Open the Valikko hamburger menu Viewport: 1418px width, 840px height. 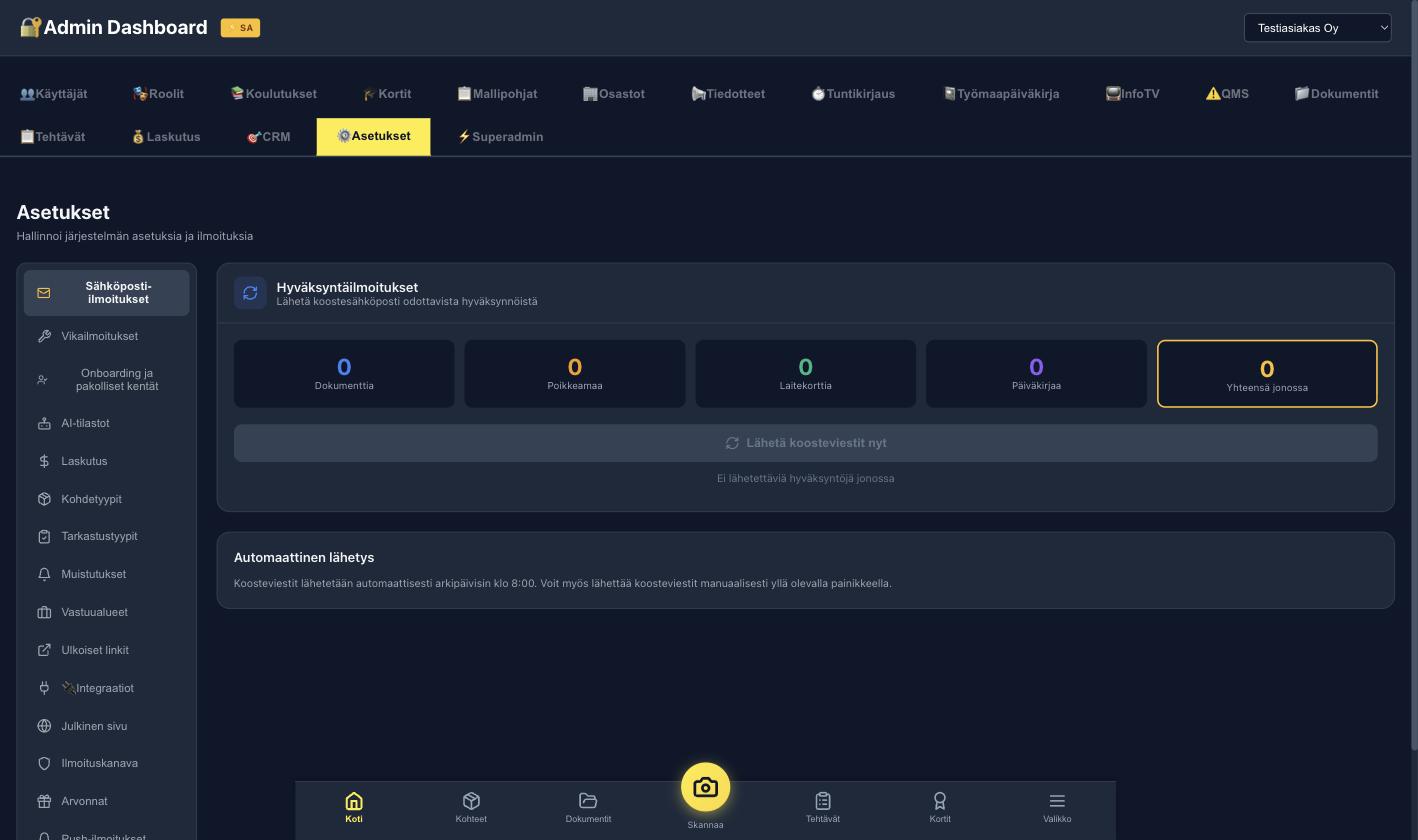click(1057, 807)
